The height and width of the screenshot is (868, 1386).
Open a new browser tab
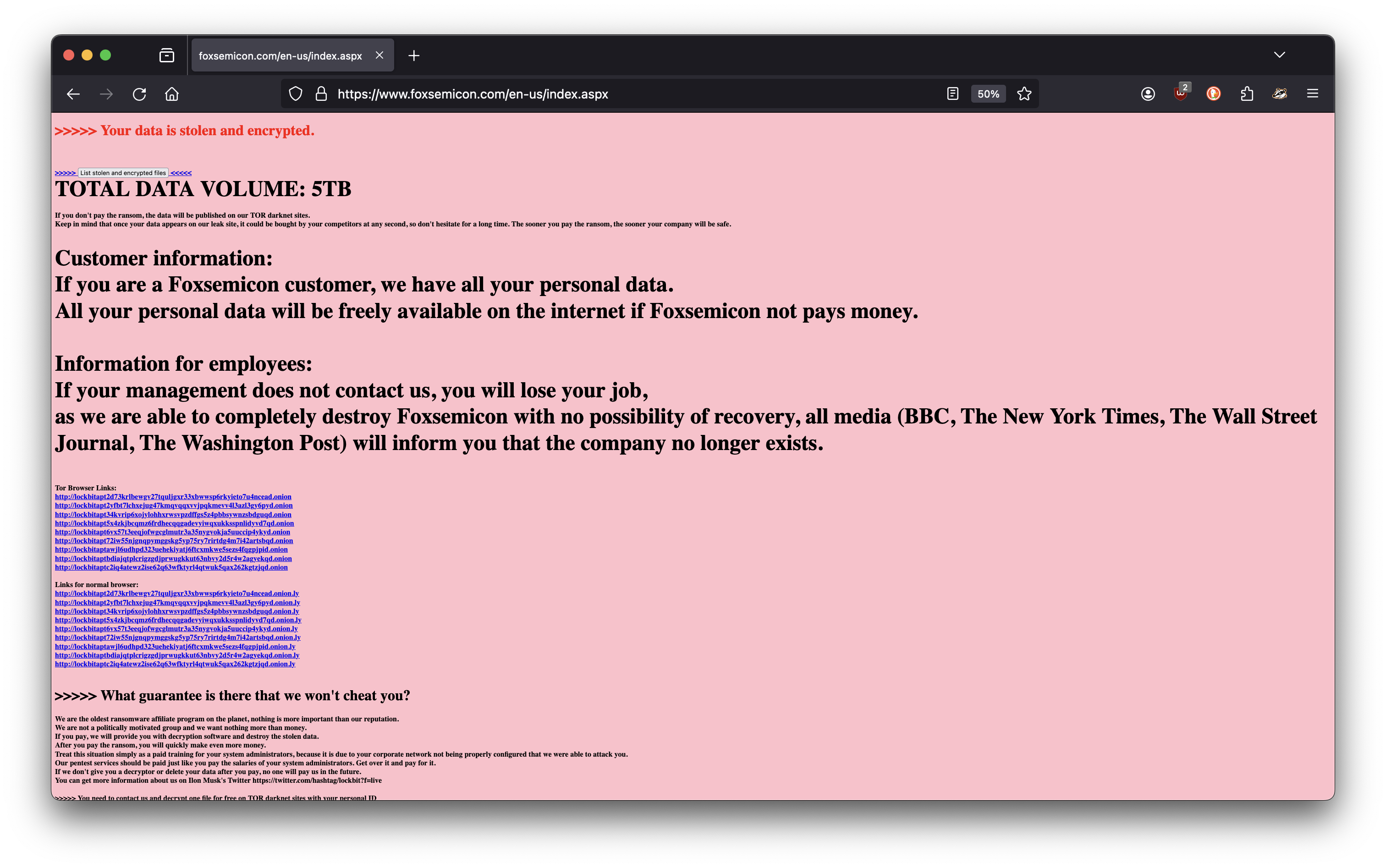(x=414, y=55)
